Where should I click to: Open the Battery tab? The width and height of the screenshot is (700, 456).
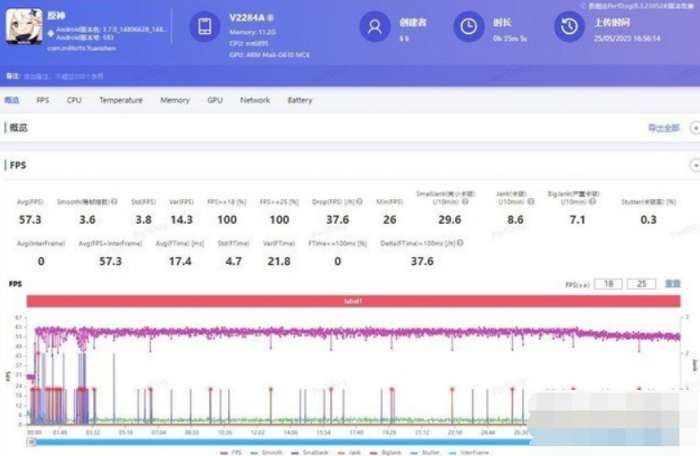(300, 100)
